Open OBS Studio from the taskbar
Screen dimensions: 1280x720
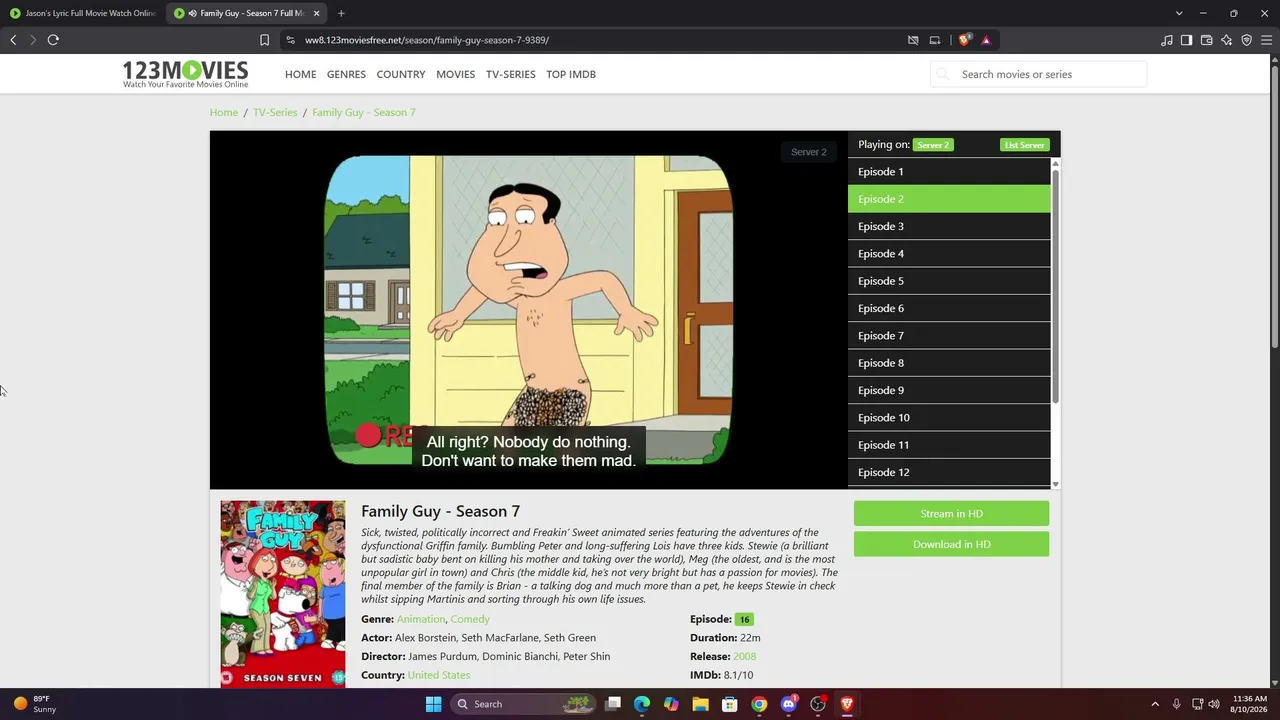click(818, 704)
